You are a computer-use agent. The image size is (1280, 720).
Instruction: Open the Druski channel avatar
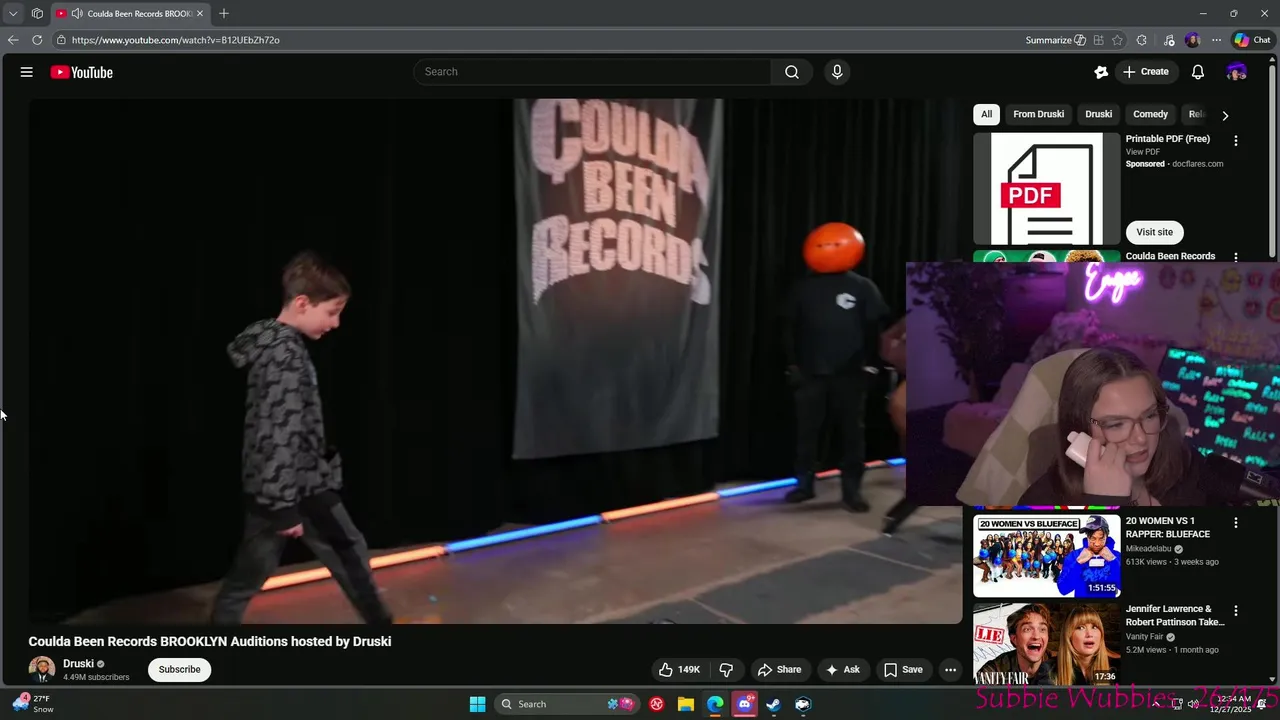tap(42, 669)
